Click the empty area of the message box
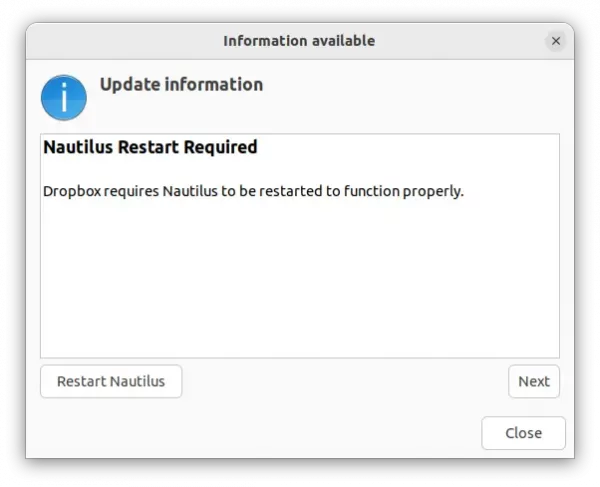Viewport: 600px width, 487px height. [300, 279]
